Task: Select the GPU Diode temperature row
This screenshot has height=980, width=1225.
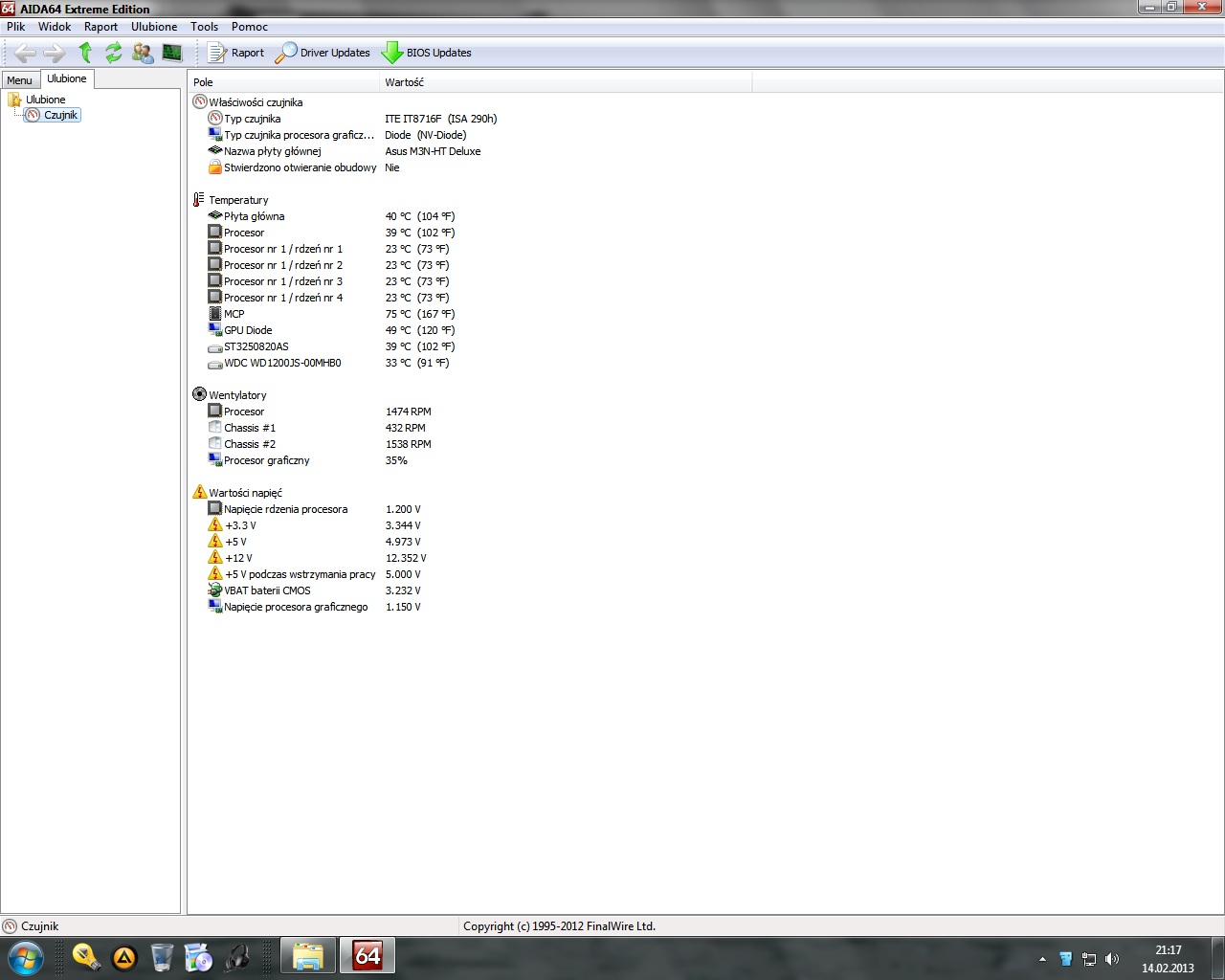Action: tap(331, 330)
